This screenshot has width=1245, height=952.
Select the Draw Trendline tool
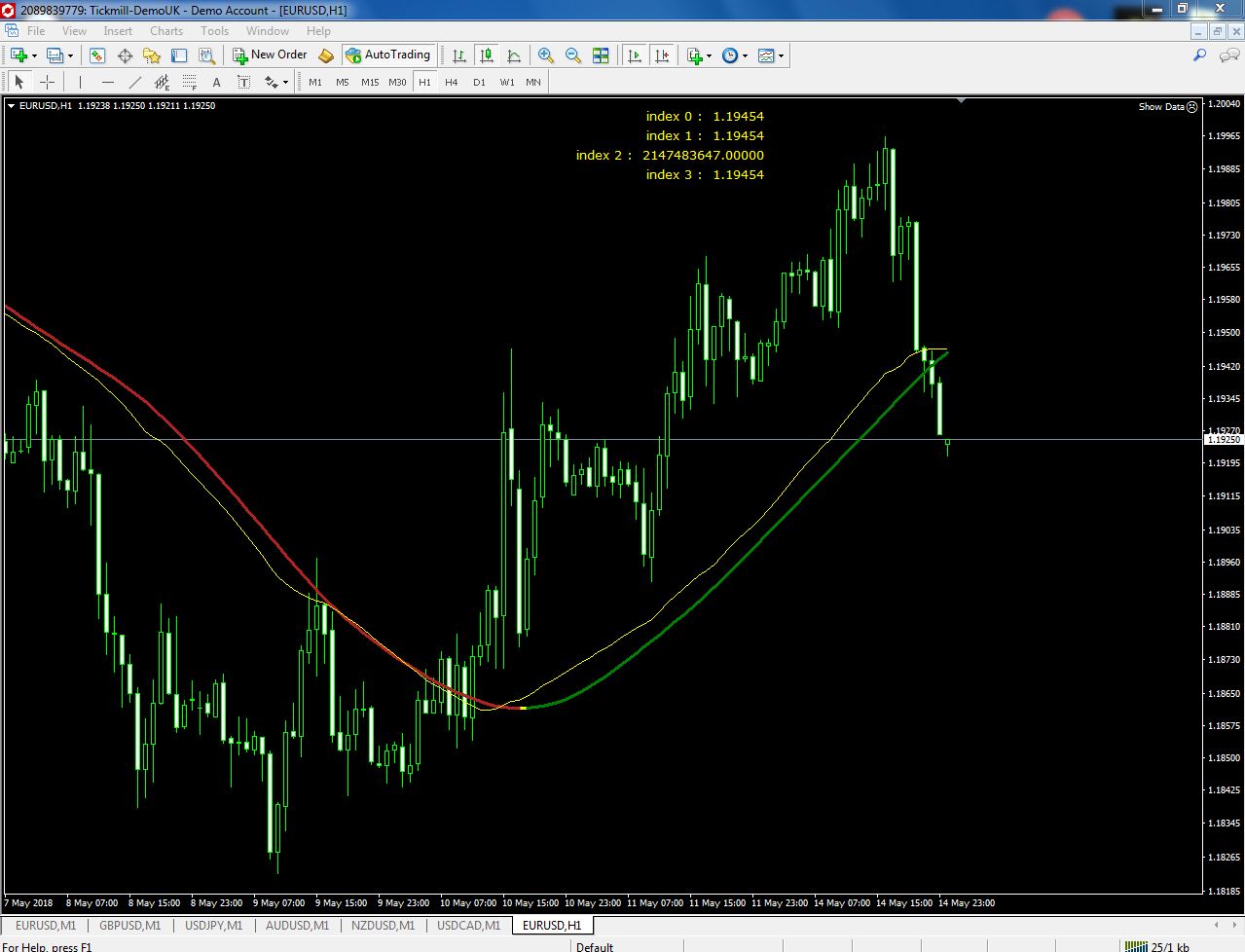point(135,82)
